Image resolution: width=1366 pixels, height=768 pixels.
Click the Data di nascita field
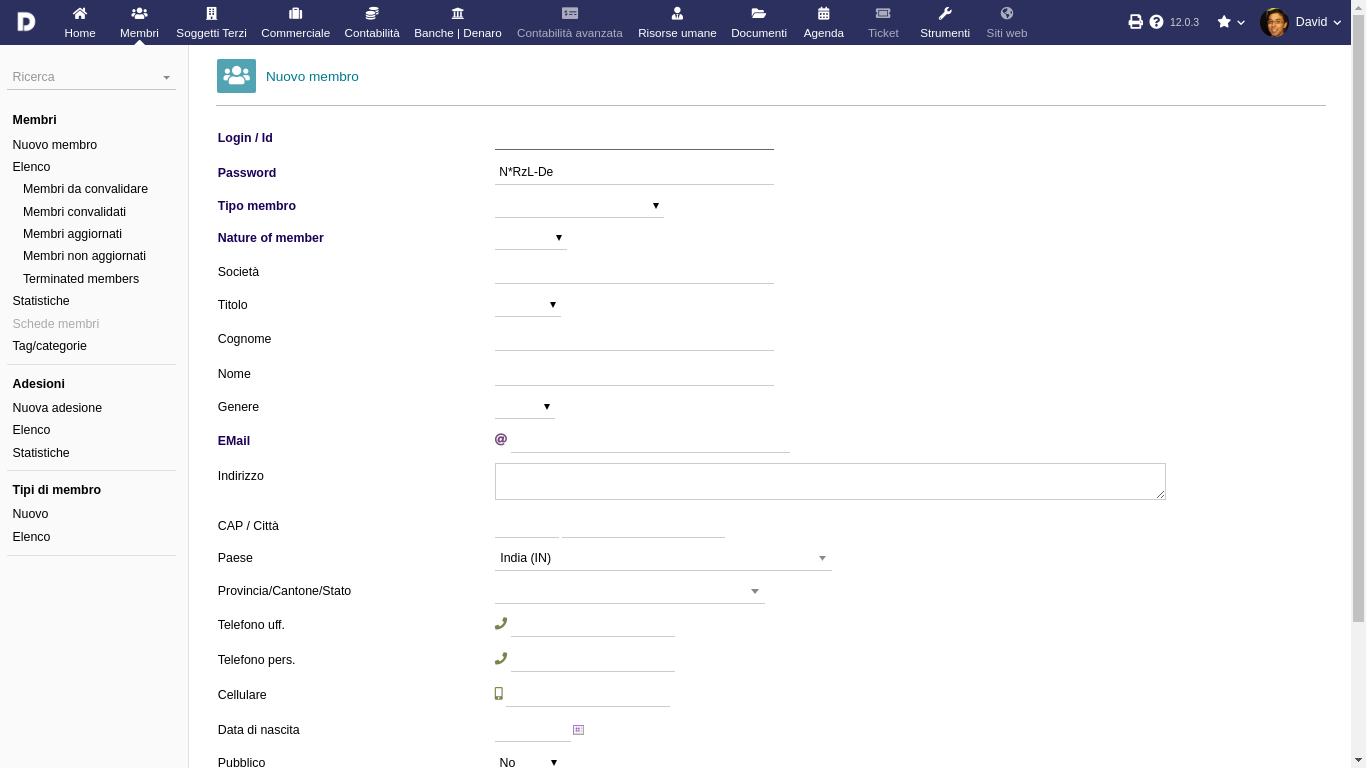(x=532, y=729)
